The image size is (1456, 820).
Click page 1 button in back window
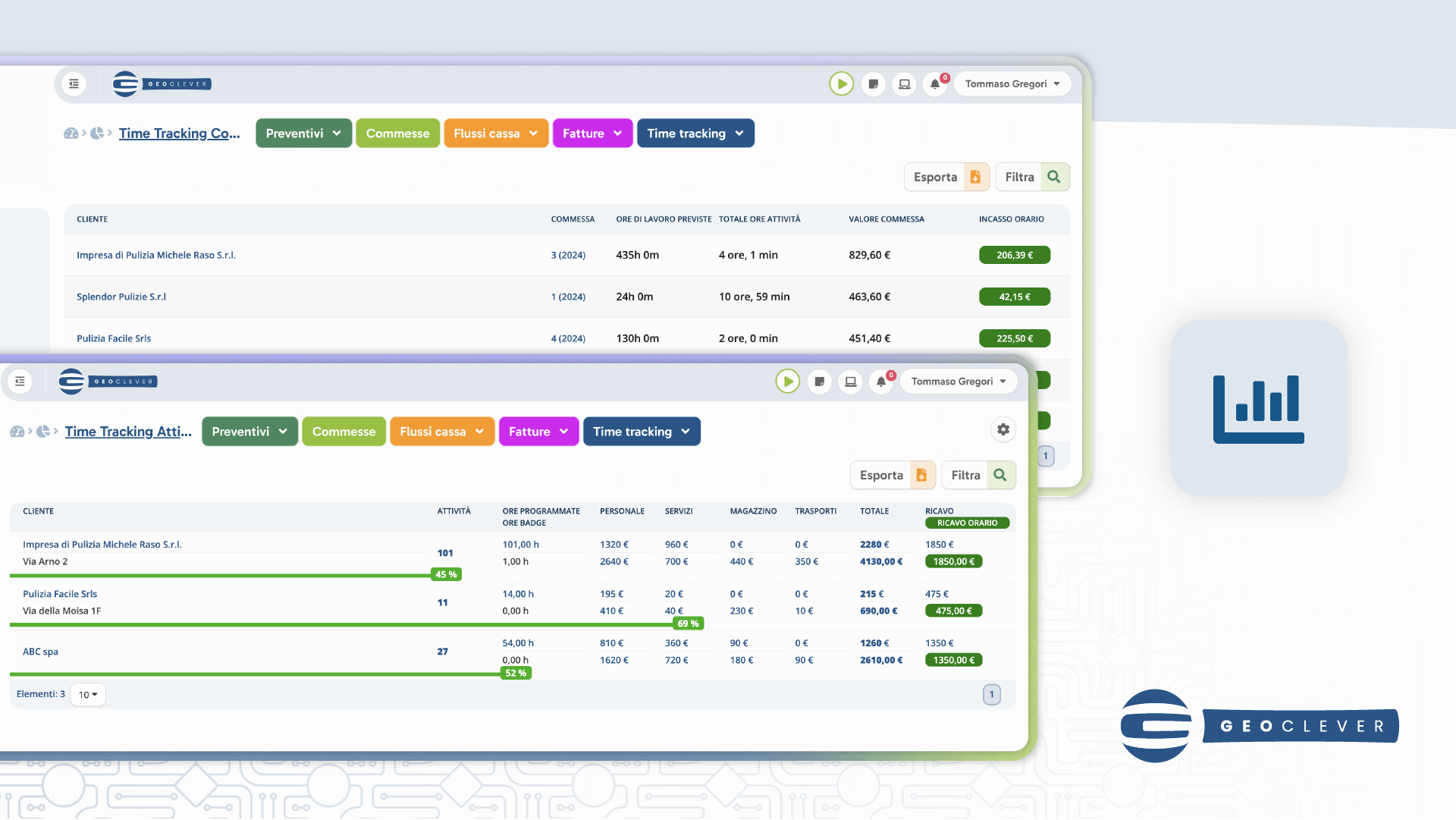[x=1046, y=457]
